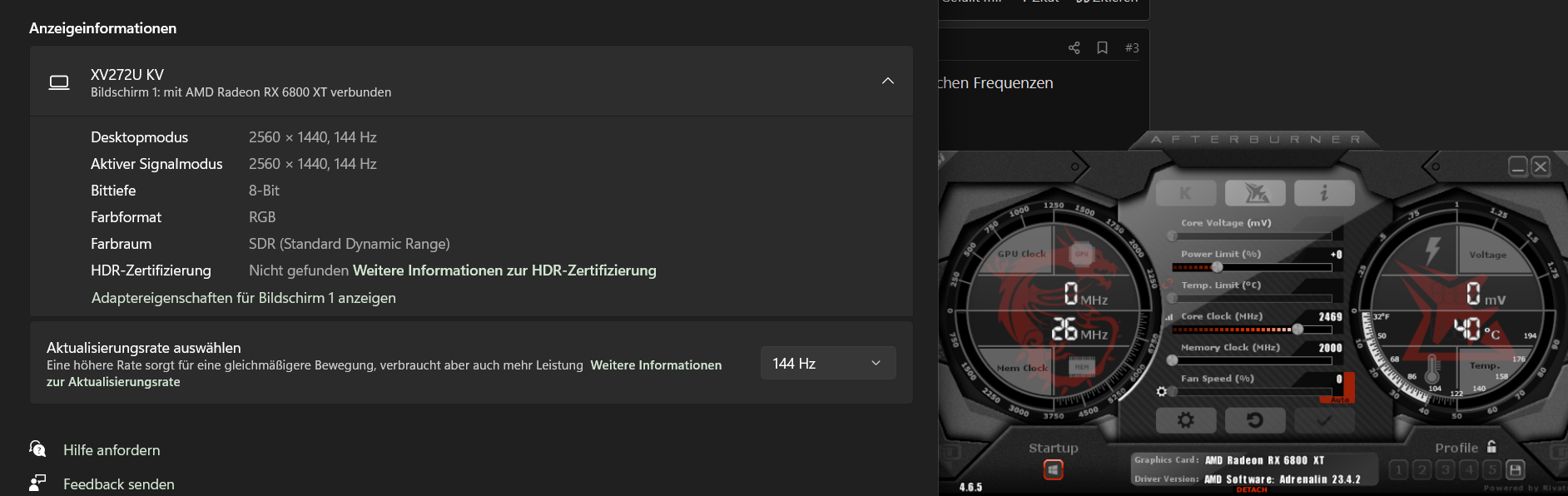Click the MEM chip icon in the clock gauge

[1081, 366]
